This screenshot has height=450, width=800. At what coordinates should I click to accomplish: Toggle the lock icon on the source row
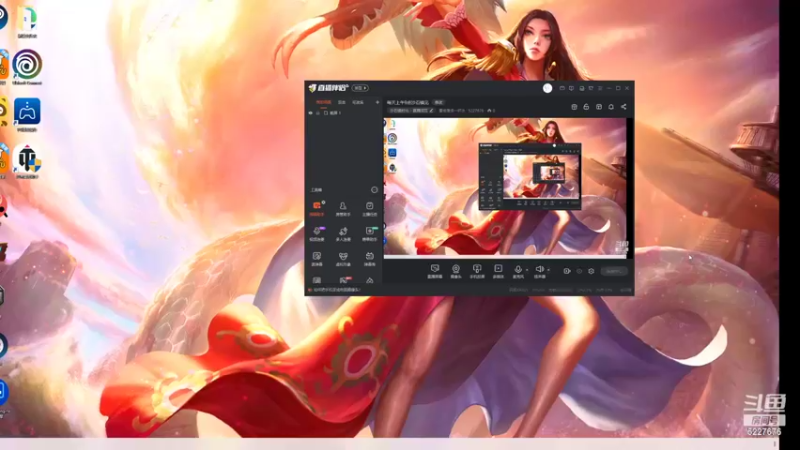coord(317,113)
